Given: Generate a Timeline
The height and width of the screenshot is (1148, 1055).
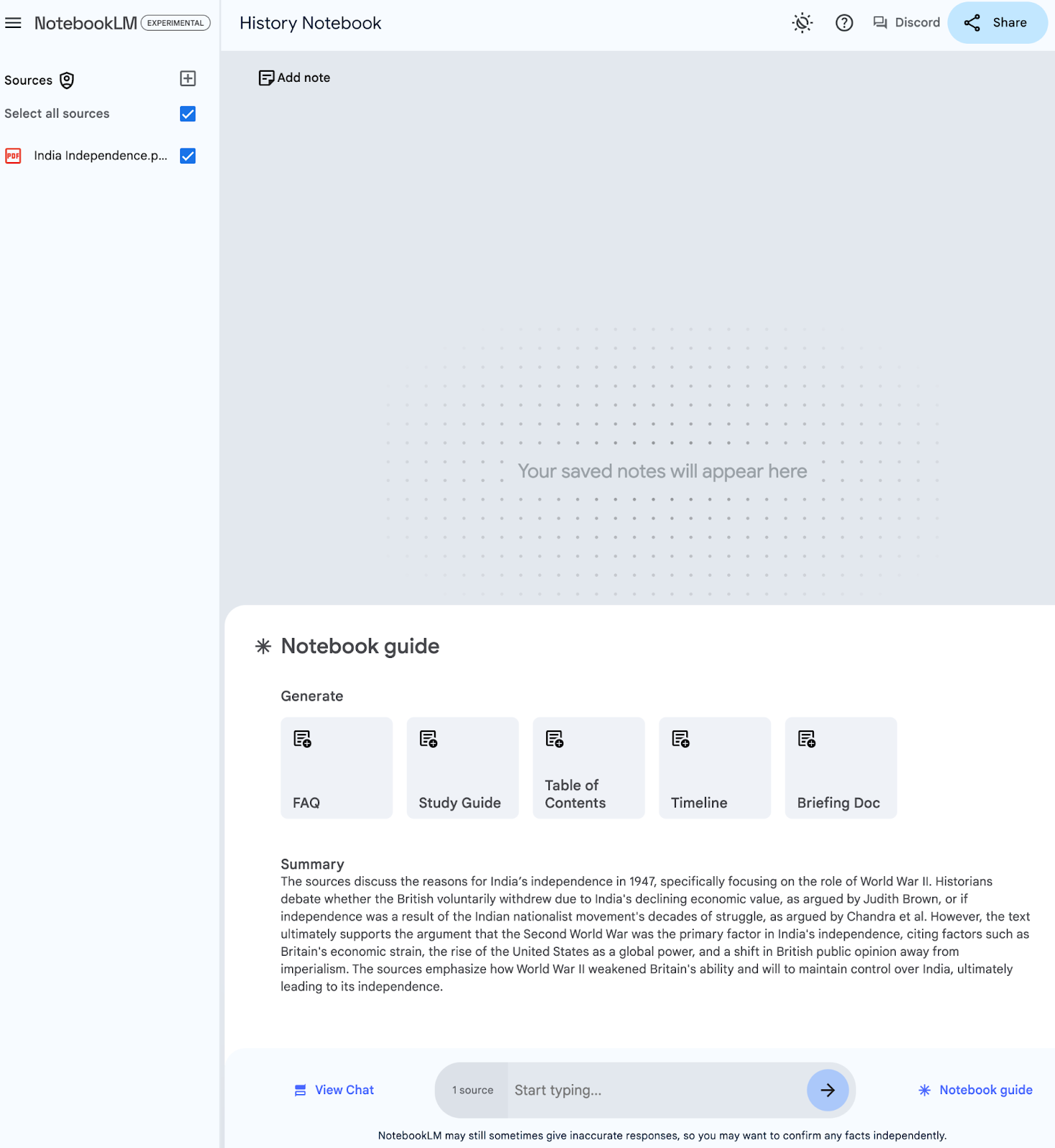Looking at the screenshot, I should pos(715,768).
